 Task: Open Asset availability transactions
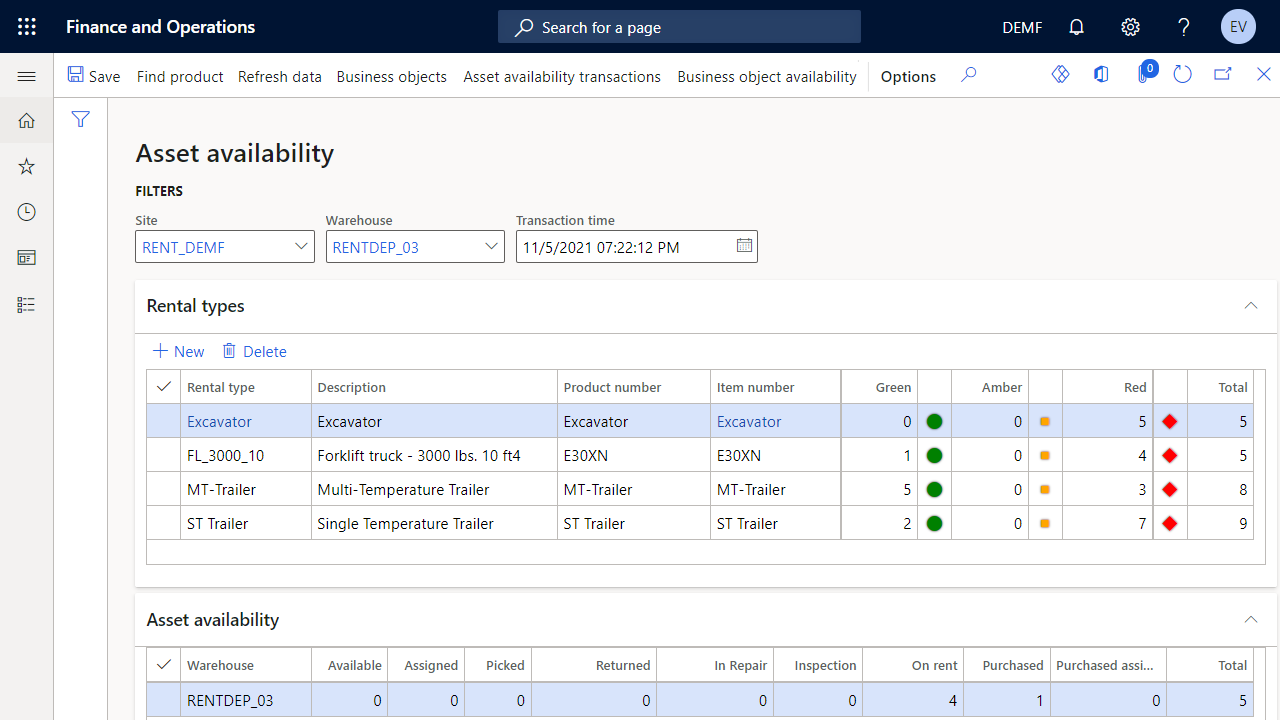562,76
